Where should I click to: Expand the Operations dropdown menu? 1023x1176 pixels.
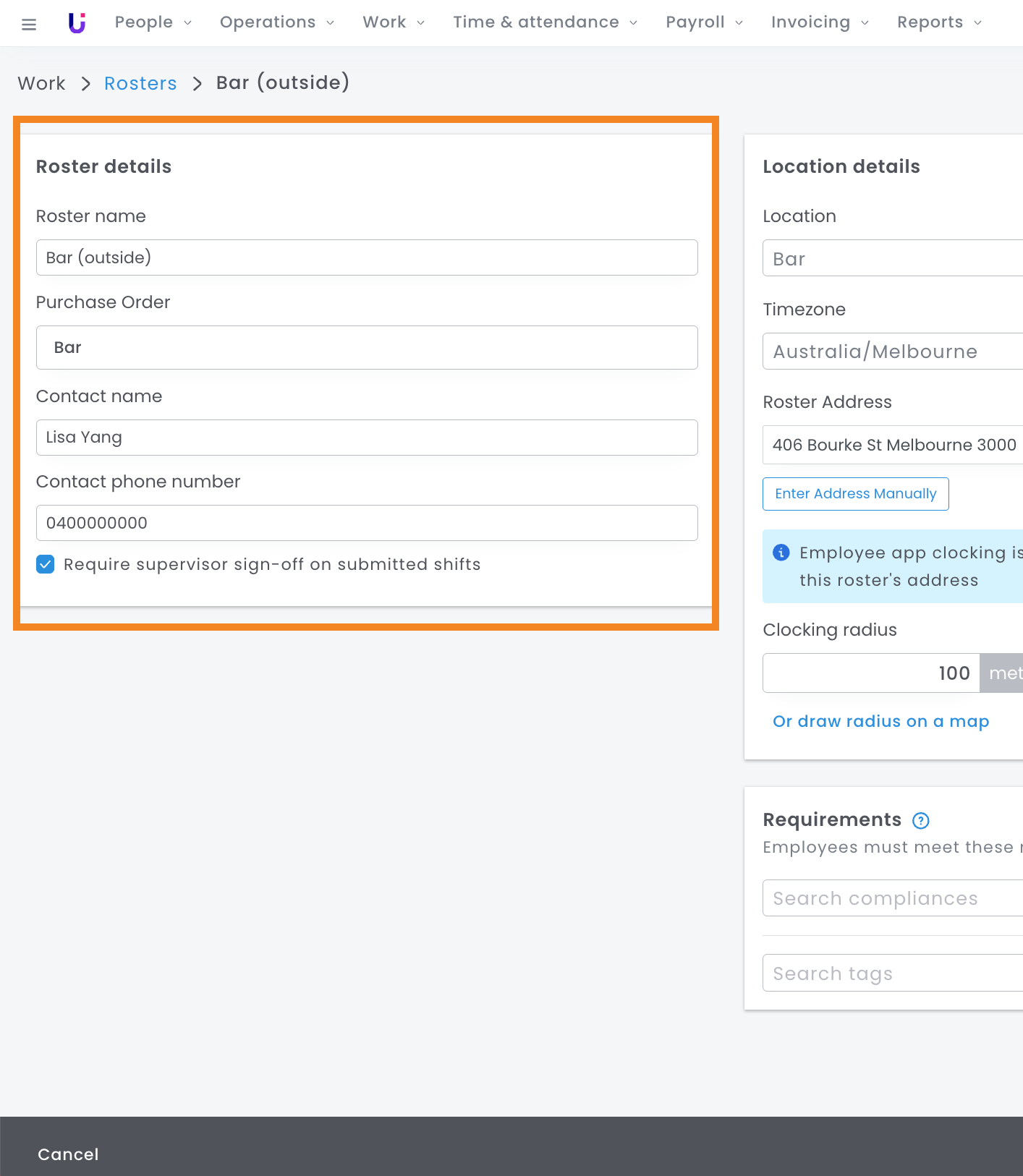[276, 22]
